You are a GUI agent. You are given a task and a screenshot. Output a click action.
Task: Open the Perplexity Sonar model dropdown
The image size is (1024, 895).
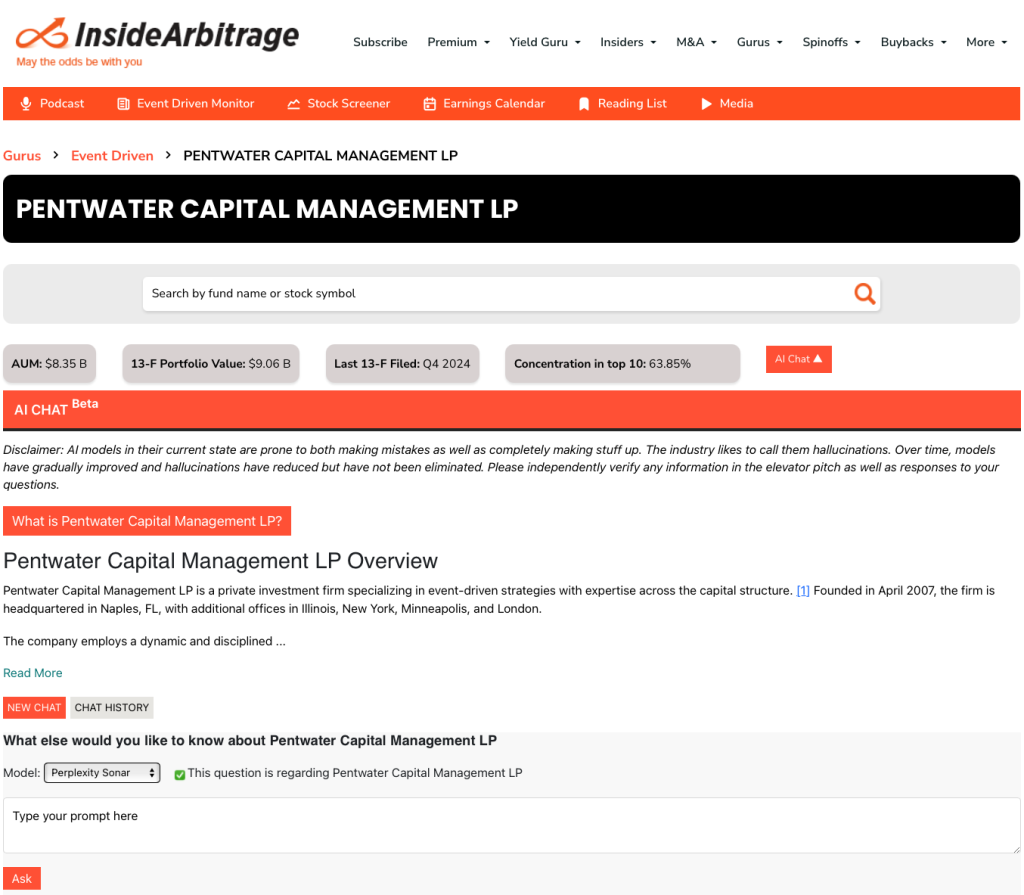(102, 773)
